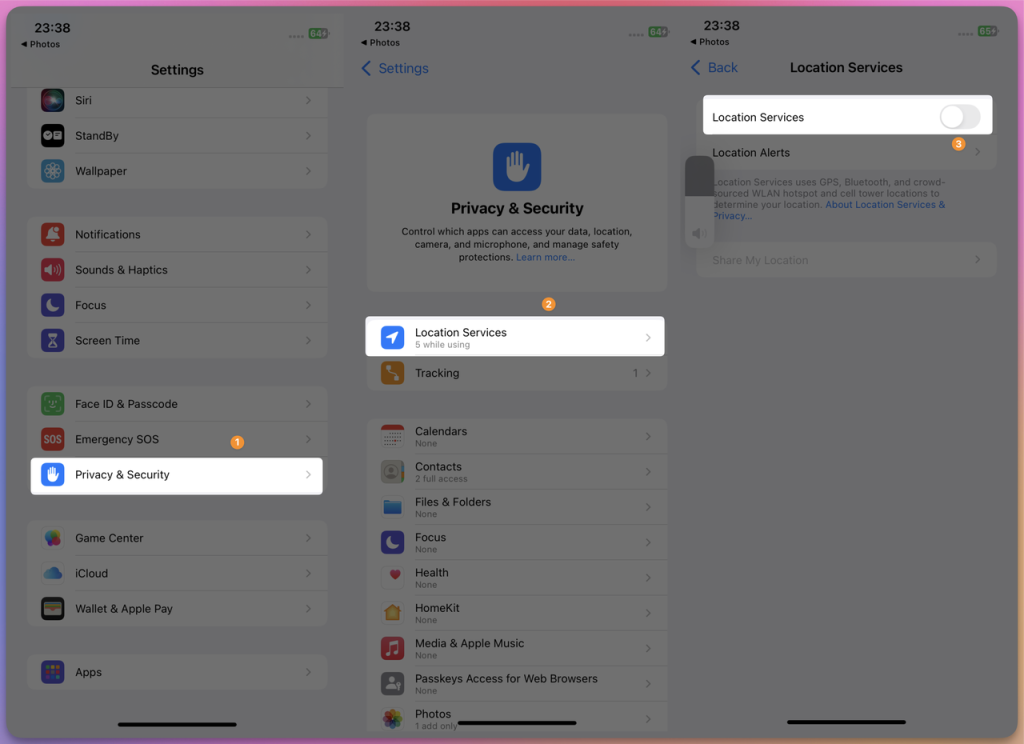
Task: Tap the Contacts label
Action: [x=438, y=467]
